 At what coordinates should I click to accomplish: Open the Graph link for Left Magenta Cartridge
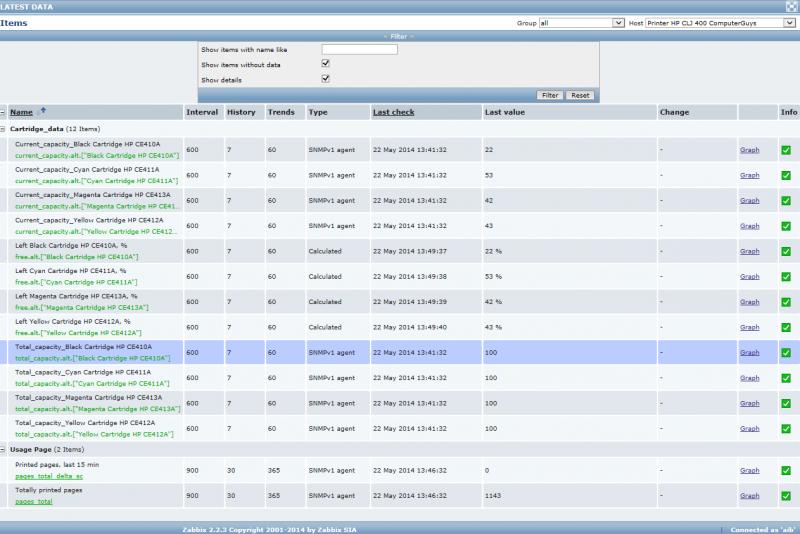(x=749, y=302)
